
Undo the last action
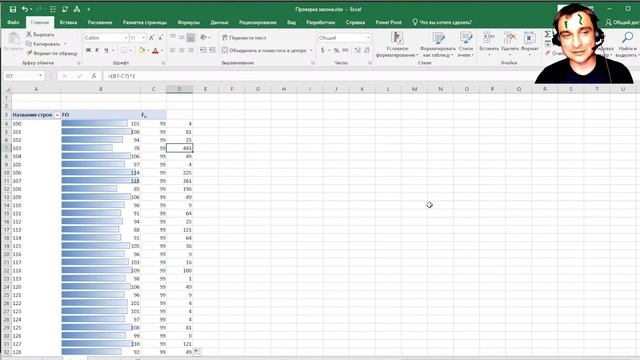click(x=25, y=9)
